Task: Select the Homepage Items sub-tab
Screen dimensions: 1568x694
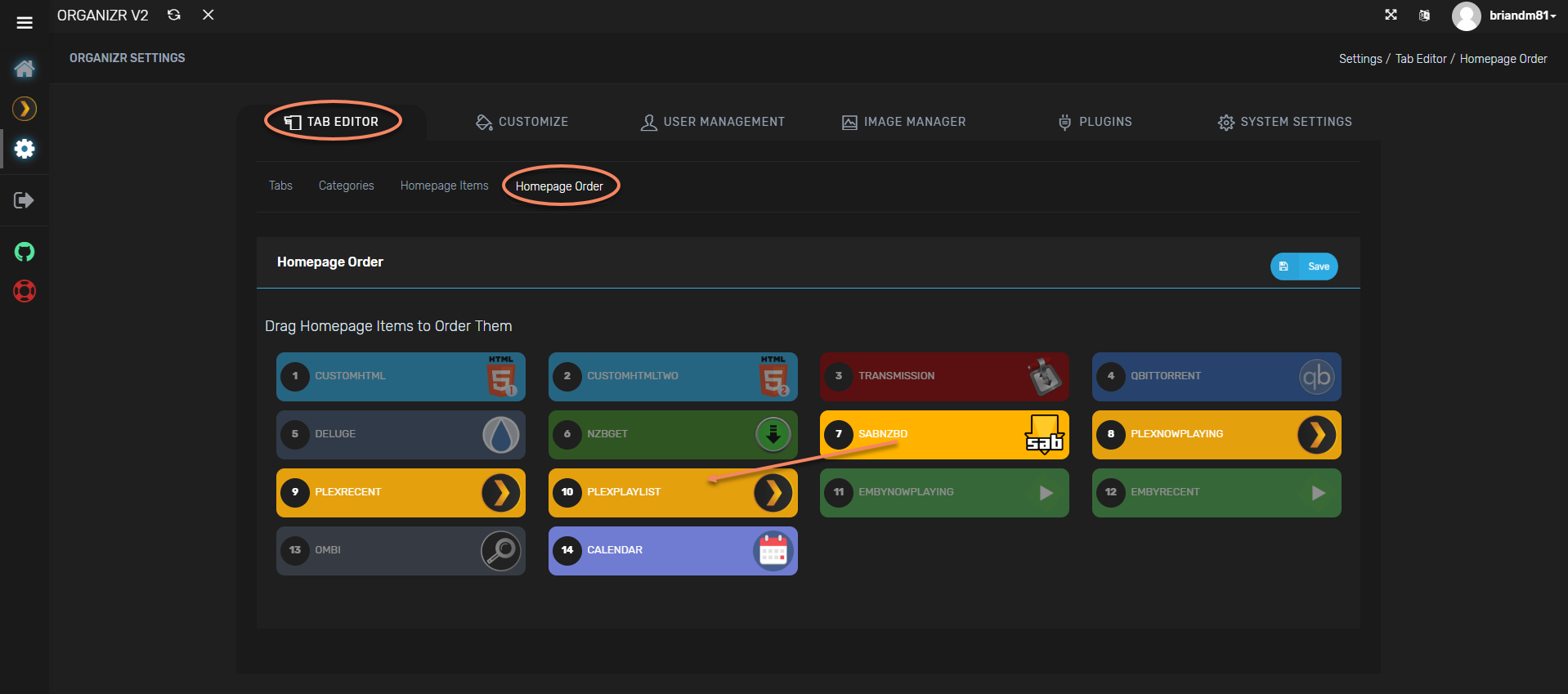Action: [x=444, y=186]
